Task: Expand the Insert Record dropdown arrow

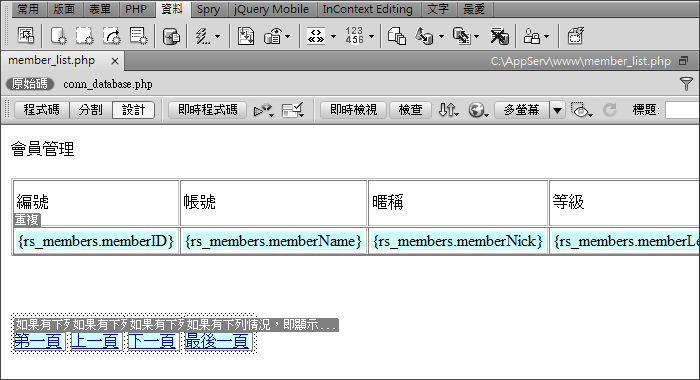Action: (x=441, y=37)
